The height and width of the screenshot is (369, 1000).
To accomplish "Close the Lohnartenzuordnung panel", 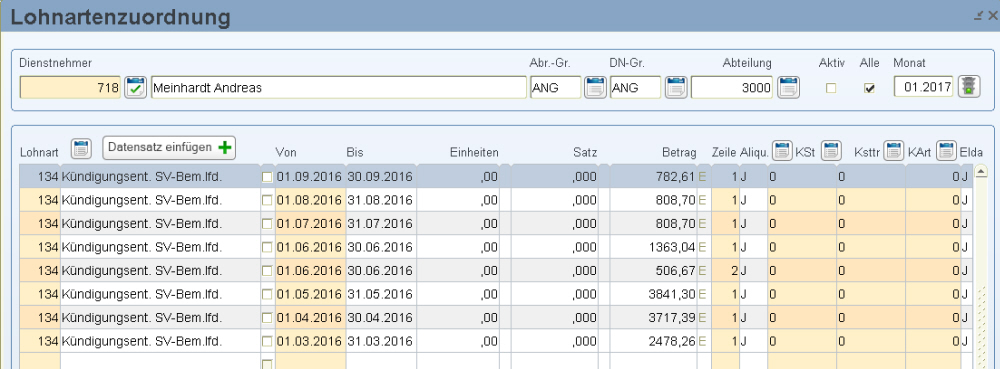I will [x=992, y=17].
